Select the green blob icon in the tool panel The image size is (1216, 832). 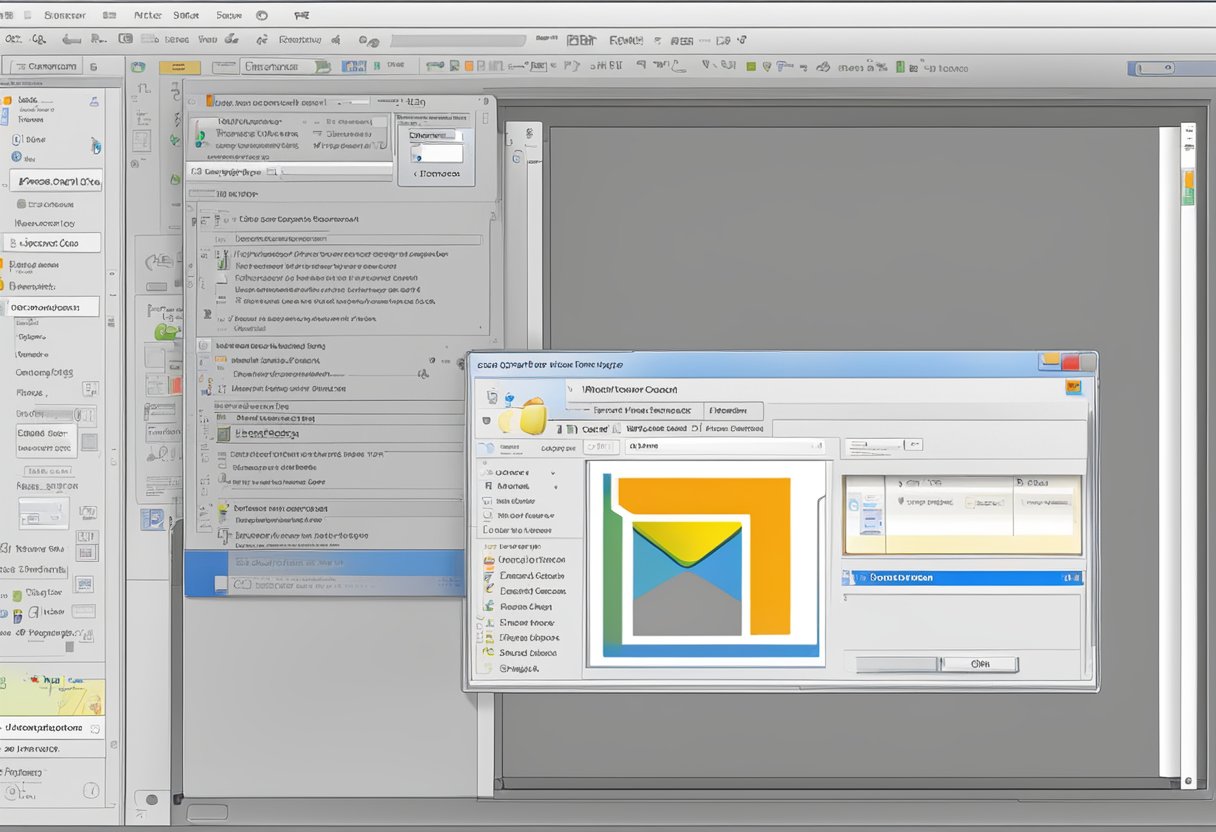click(166, 331)
